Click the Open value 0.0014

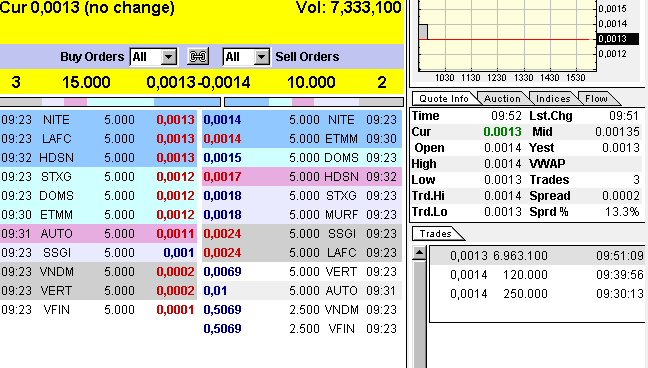click(503, 148)
